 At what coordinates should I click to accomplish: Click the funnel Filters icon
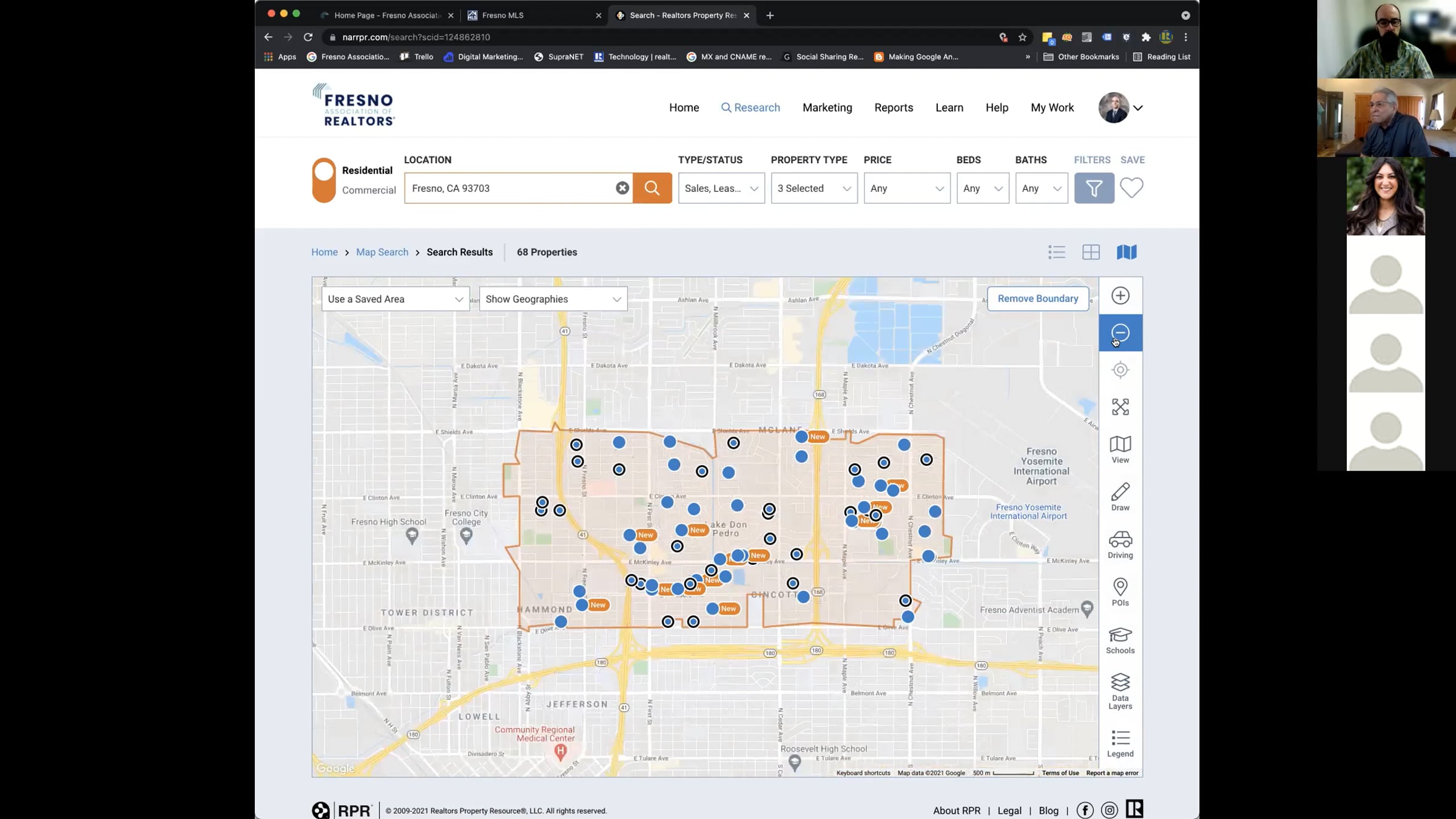pos(1094,188)
